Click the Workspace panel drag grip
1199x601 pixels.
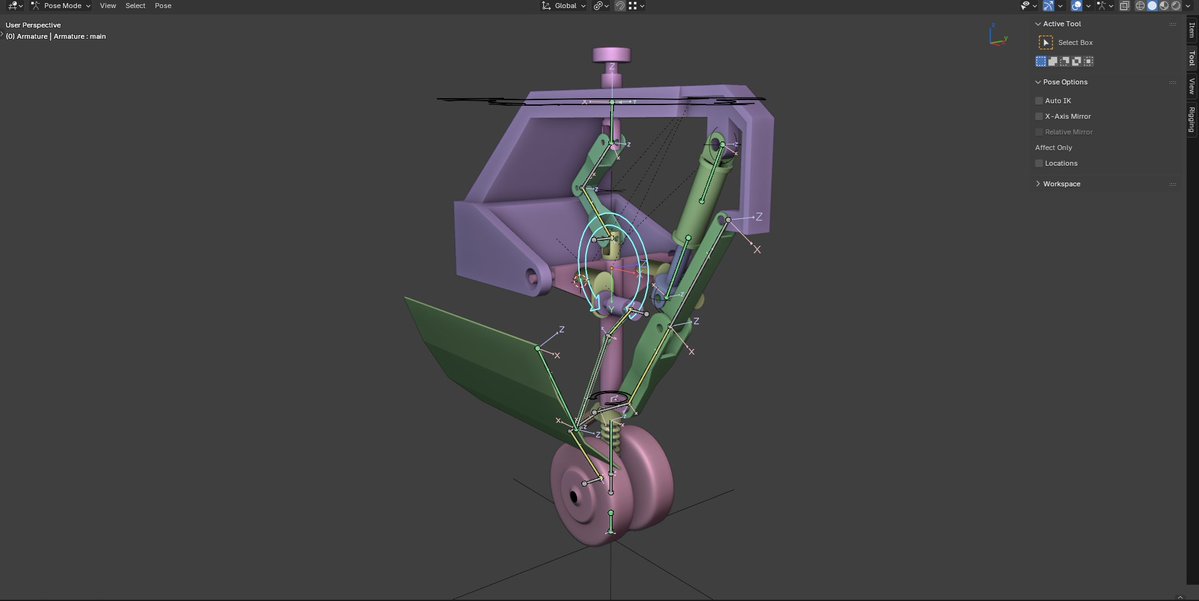click(1172, 184)
